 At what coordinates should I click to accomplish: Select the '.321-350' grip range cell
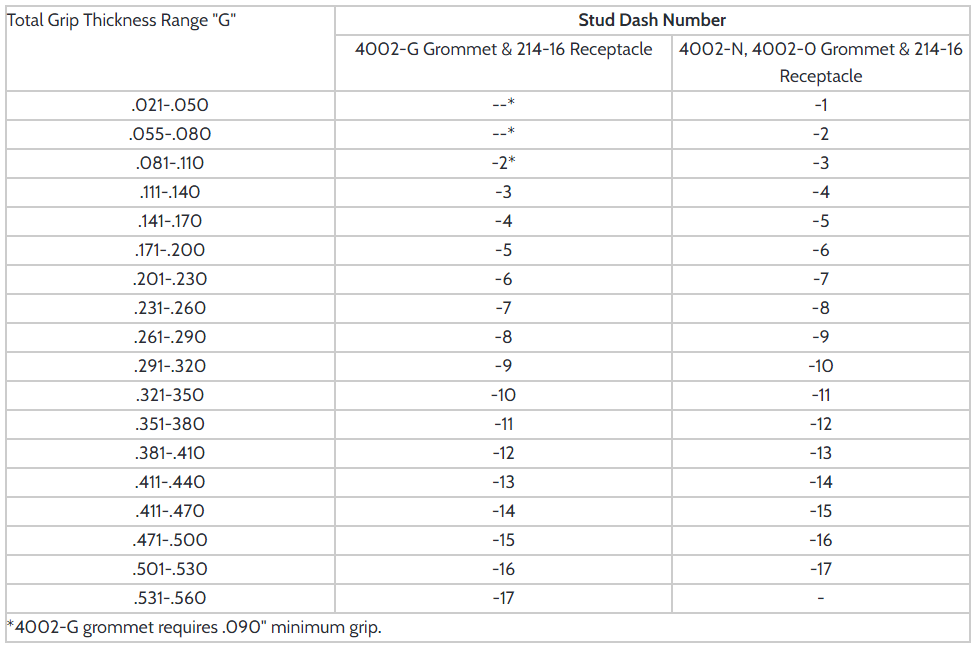click(170, 395)
